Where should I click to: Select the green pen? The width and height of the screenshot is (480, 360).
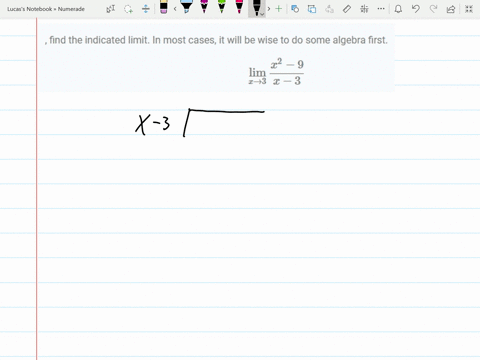coord(222,7)
